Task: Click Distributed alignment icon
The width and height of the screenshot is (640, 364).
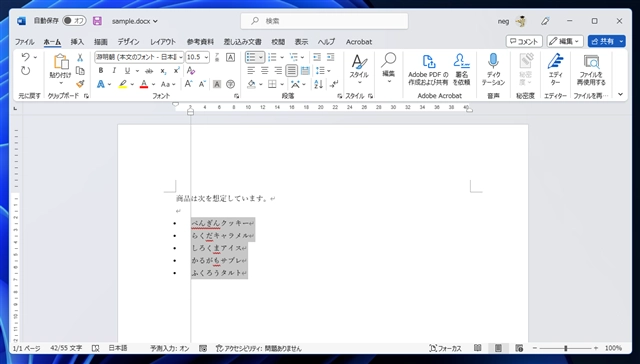Action: pyautogui.click(x=305, y=71)
